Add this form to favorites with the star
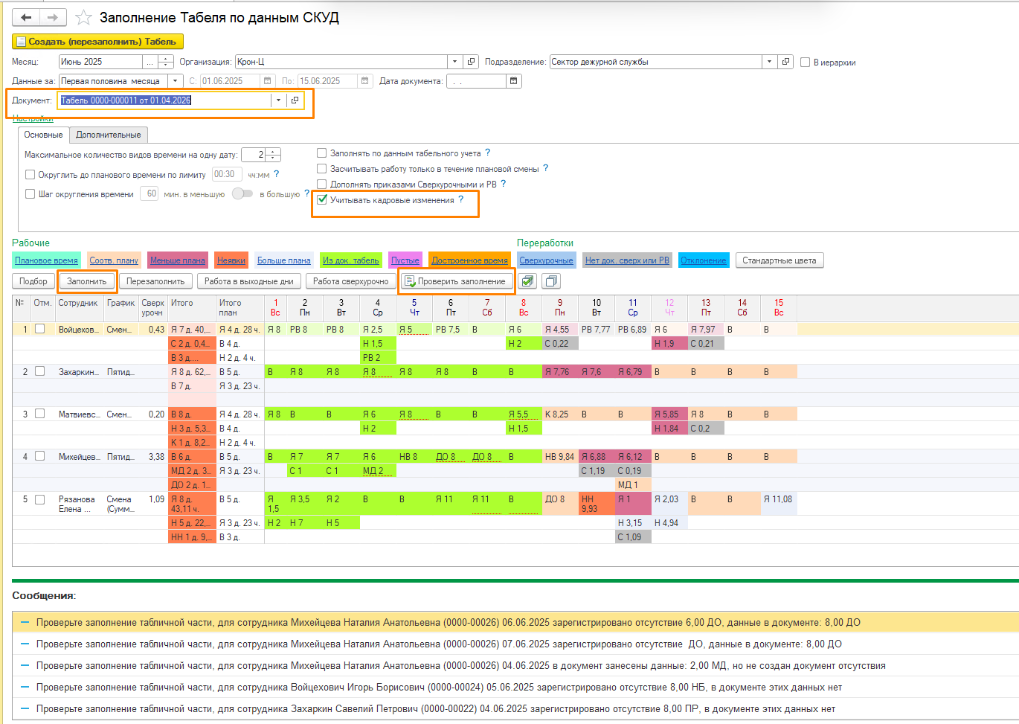The image size is (1019, 724). click(x=84, y=18)
